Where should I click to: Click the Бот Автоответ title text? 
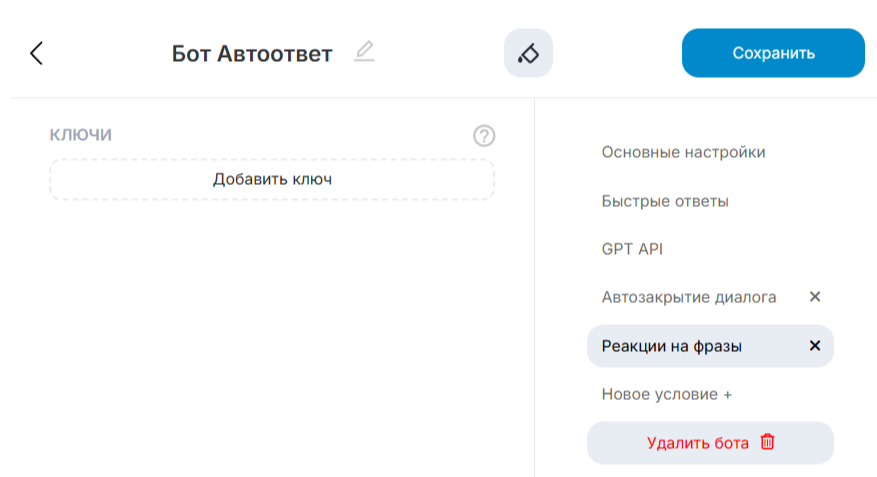click(x=251, y=54)
